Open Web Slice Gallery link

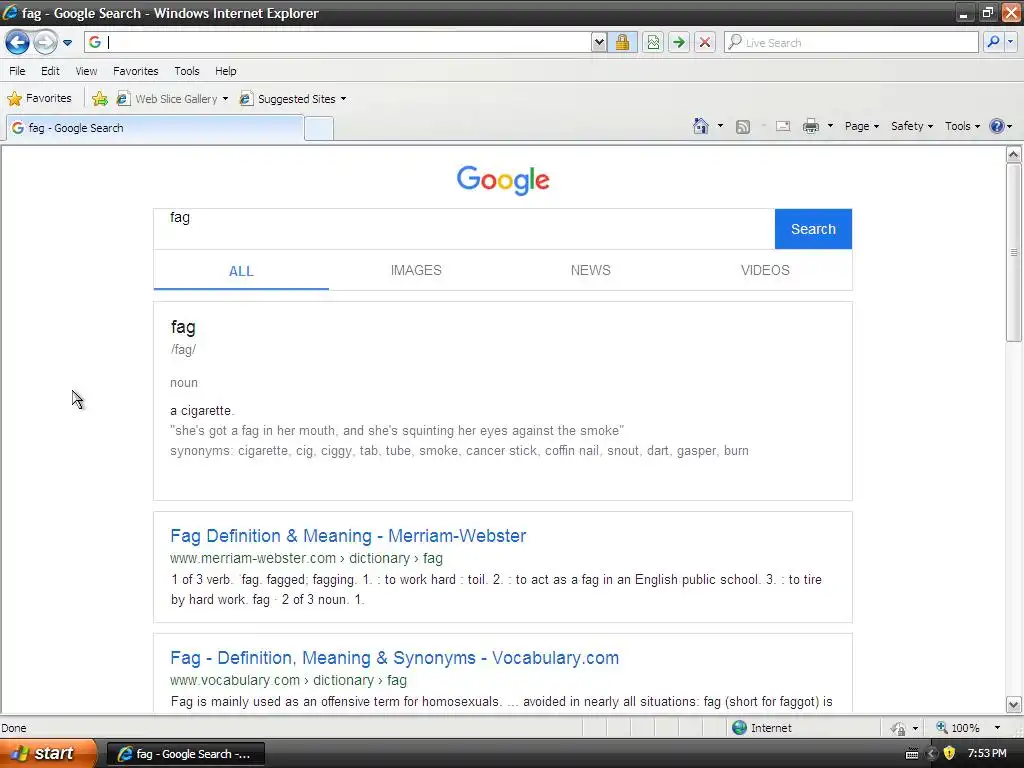pyautogui.click(x=172, y=99)
